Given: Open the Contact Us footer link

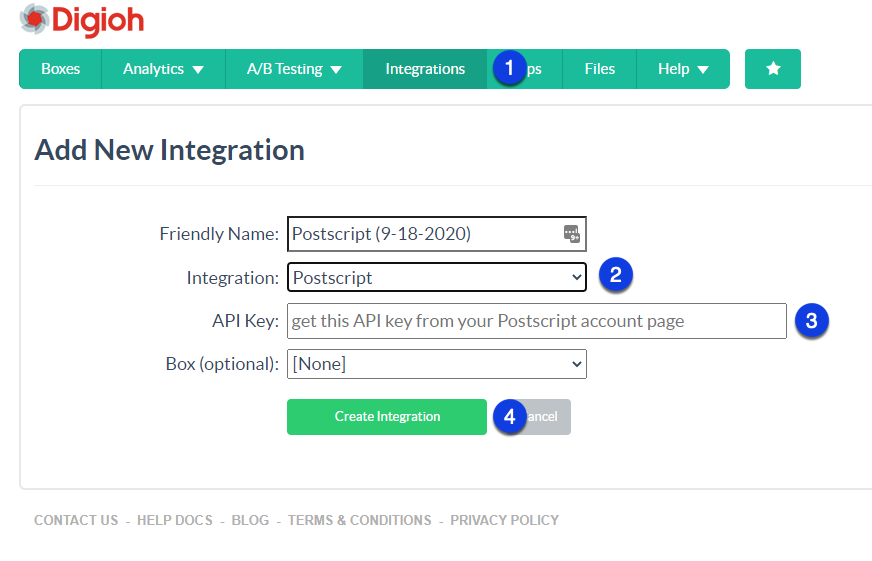Looking at the screenshot, I should pyautogui.click(x=76, y=520).
